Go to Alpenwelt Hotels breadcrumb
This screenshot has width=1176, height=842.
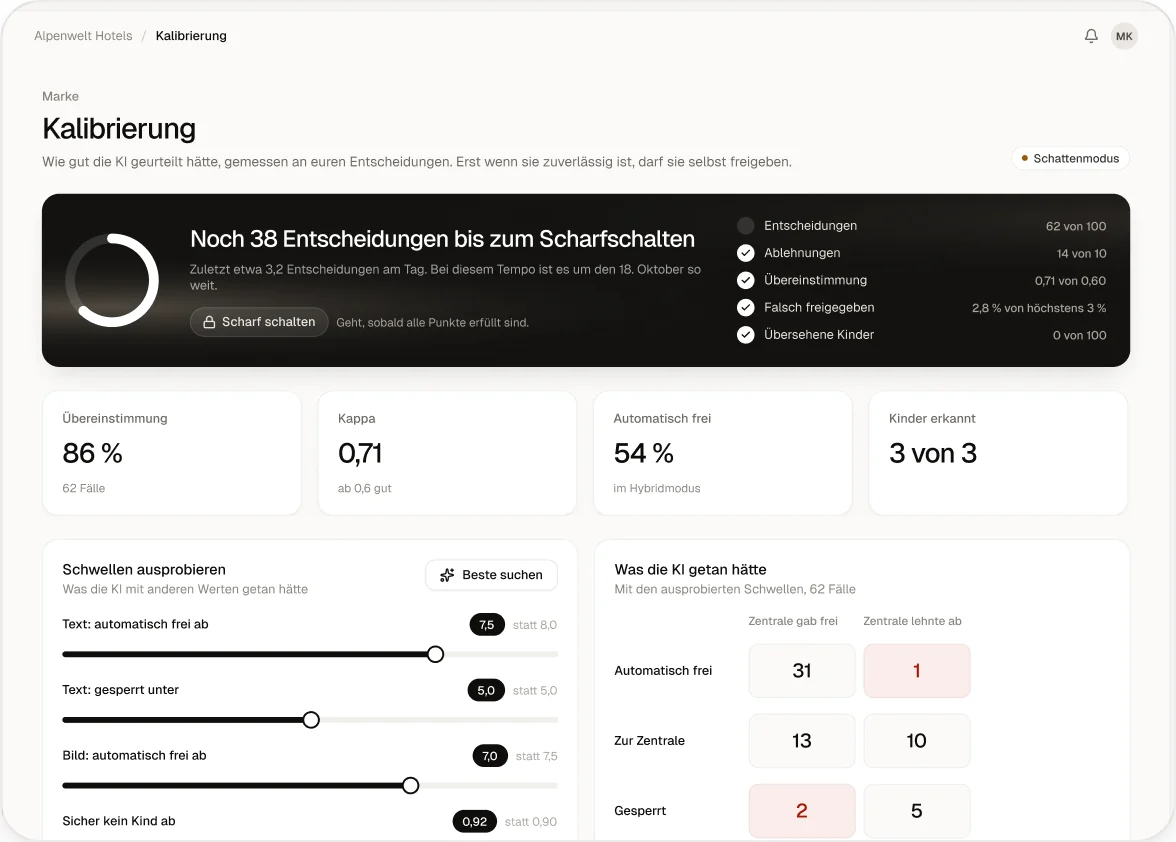[83, 36]
